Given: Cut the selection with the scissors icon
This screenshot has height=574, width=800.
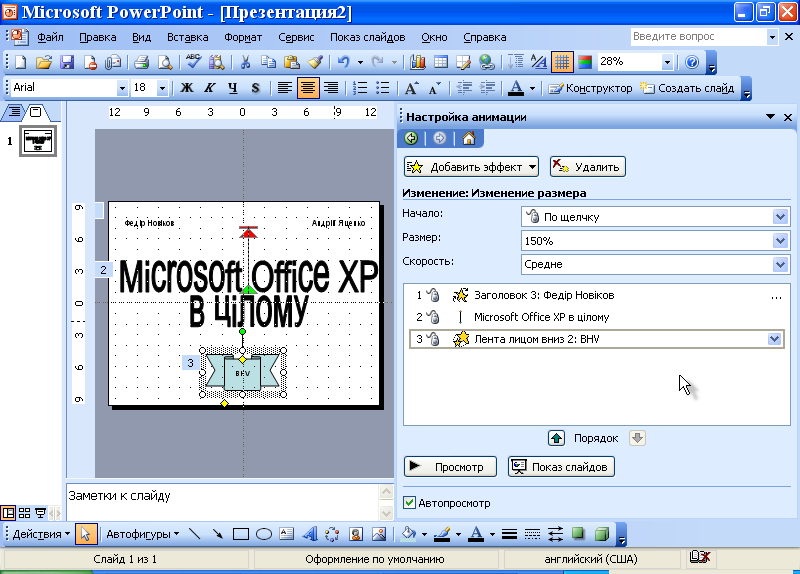Looking at the screenshot, I should (245, 62).
